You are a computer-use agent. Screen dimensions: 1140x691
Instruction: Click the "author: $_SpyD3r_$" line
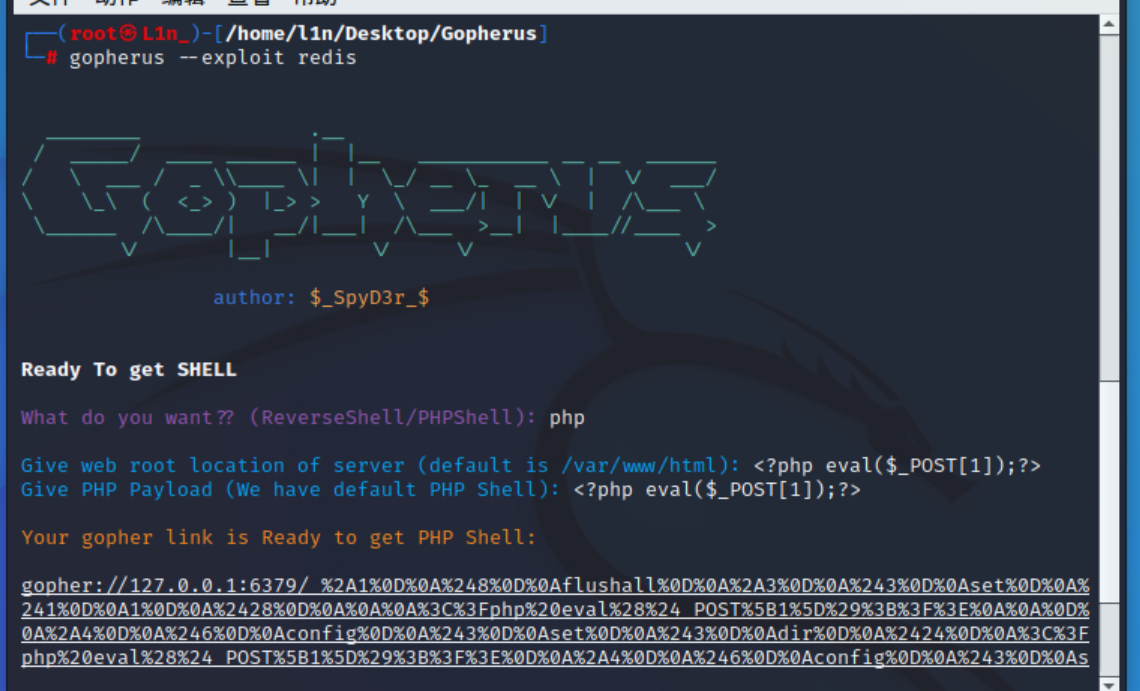coord(321,297)
